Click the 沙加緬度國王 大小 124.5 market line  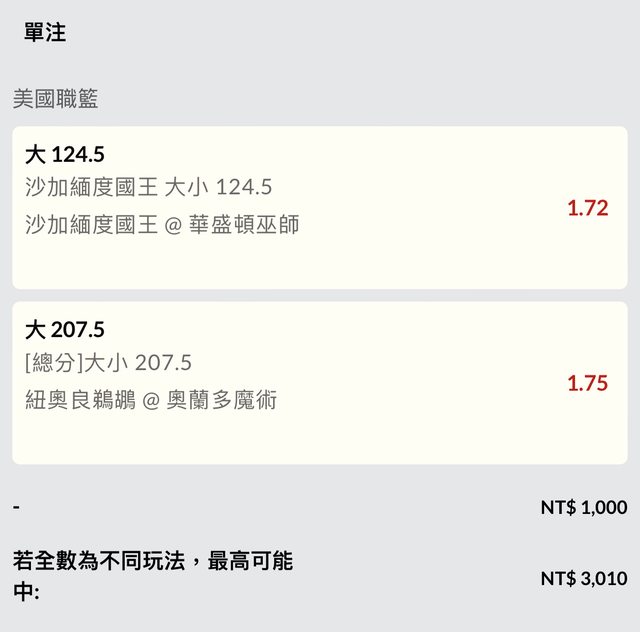pyautogui.click(x=149, y=187)
